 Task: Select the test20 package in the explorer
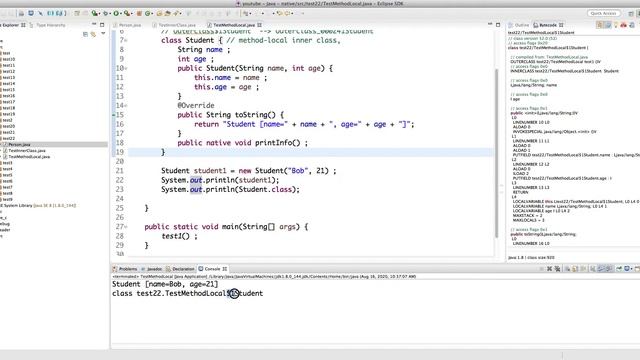[8, 126]
